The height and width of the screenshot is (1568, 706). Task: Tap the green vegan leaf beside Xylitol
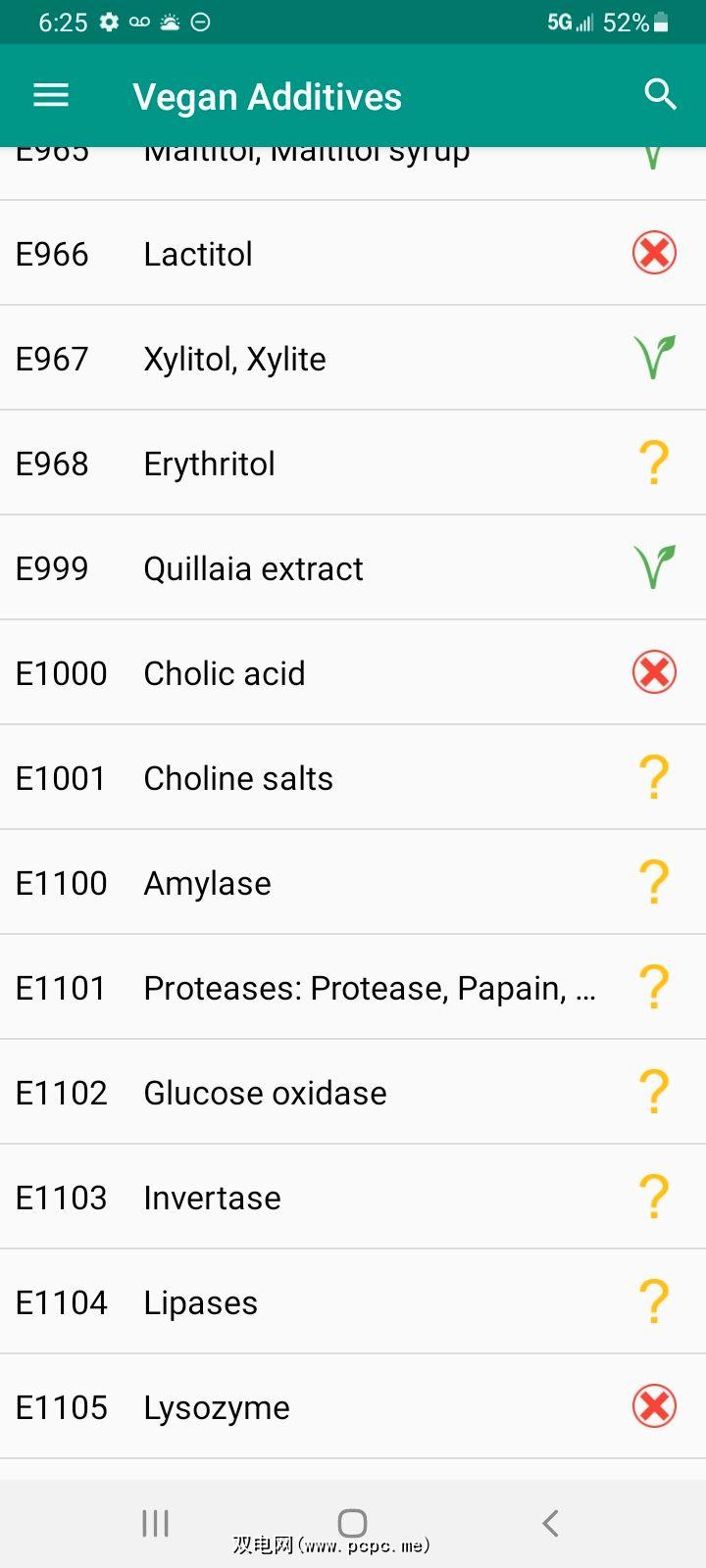coord(654,358)
